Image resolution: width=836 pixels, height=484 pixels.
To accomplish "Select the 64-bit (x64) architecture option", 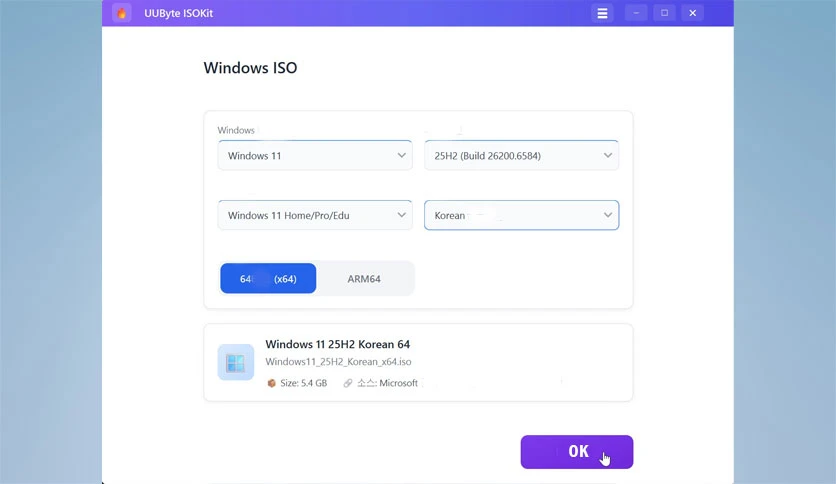I will tap(268, 279).
